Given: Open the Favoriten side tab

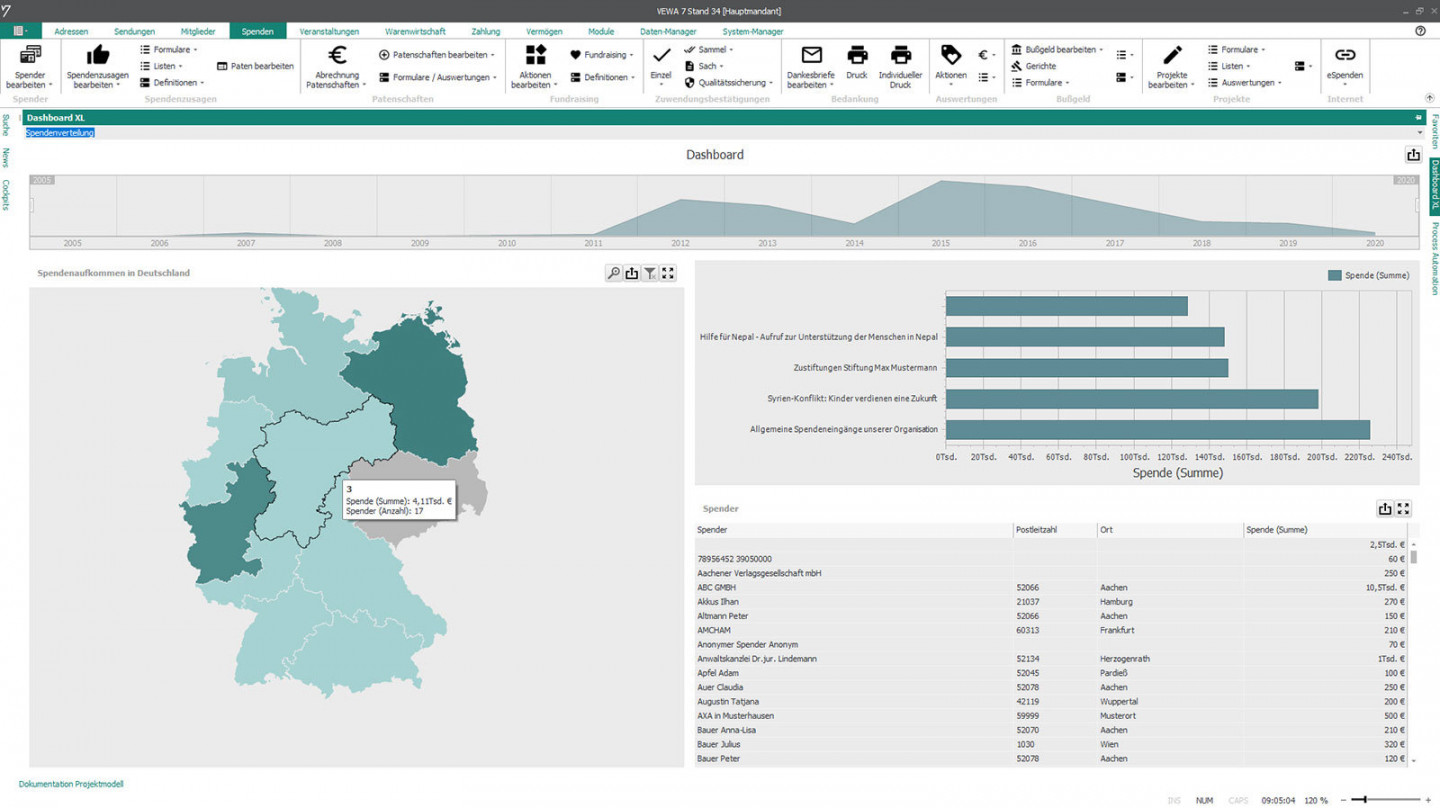Looking at the screenshot, I should 1434,131.
